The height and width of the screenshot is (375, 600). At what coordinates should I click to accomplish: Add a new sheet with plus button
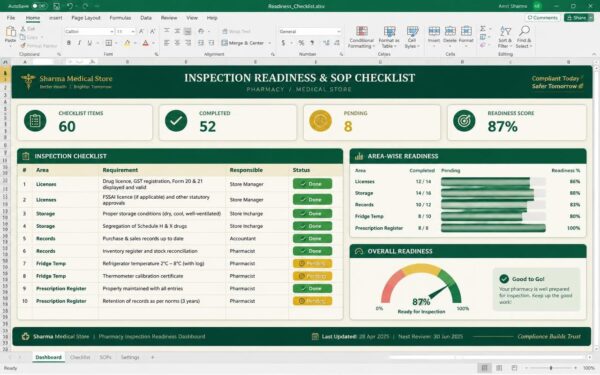[x=152, y=357]
